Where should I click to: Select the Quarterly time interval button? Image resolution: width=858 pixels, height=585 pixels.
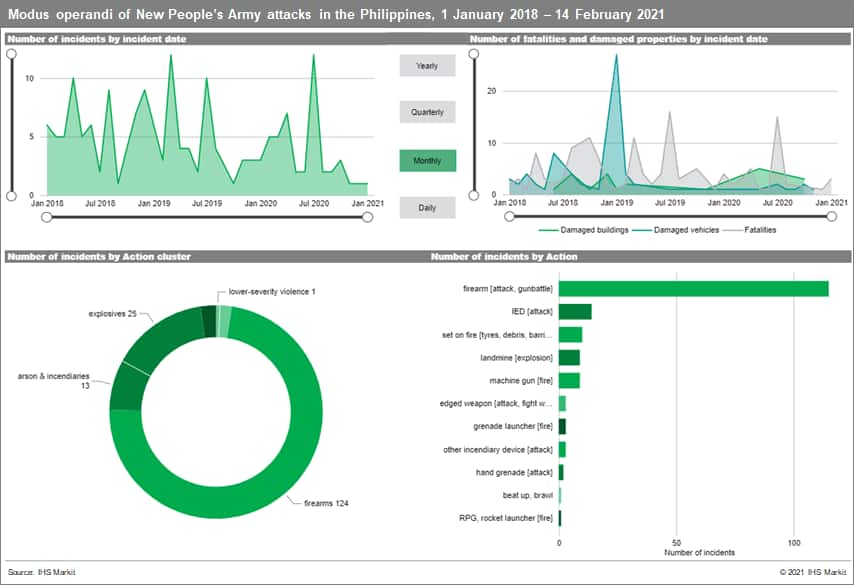(427, 112)
